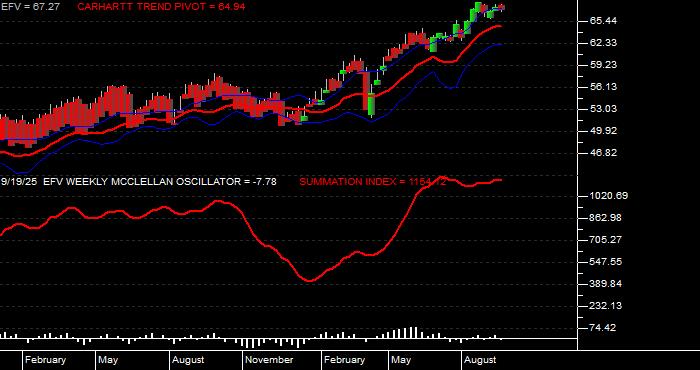Select the 53.03 price axis value
Image resolution: width=700 pixels, height=370 pixels.
click(603, 109)
